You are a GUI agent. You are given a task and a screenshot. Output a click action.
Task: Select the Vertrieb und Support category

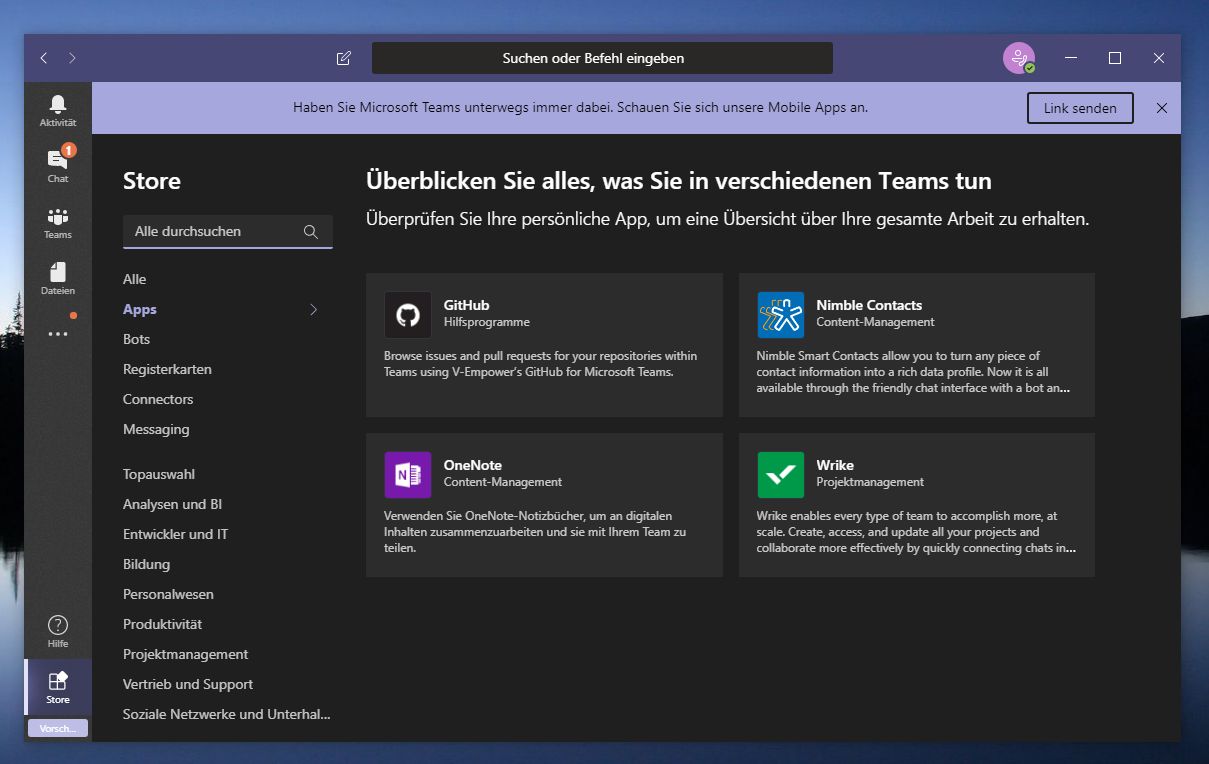click(x=188, y=684)
